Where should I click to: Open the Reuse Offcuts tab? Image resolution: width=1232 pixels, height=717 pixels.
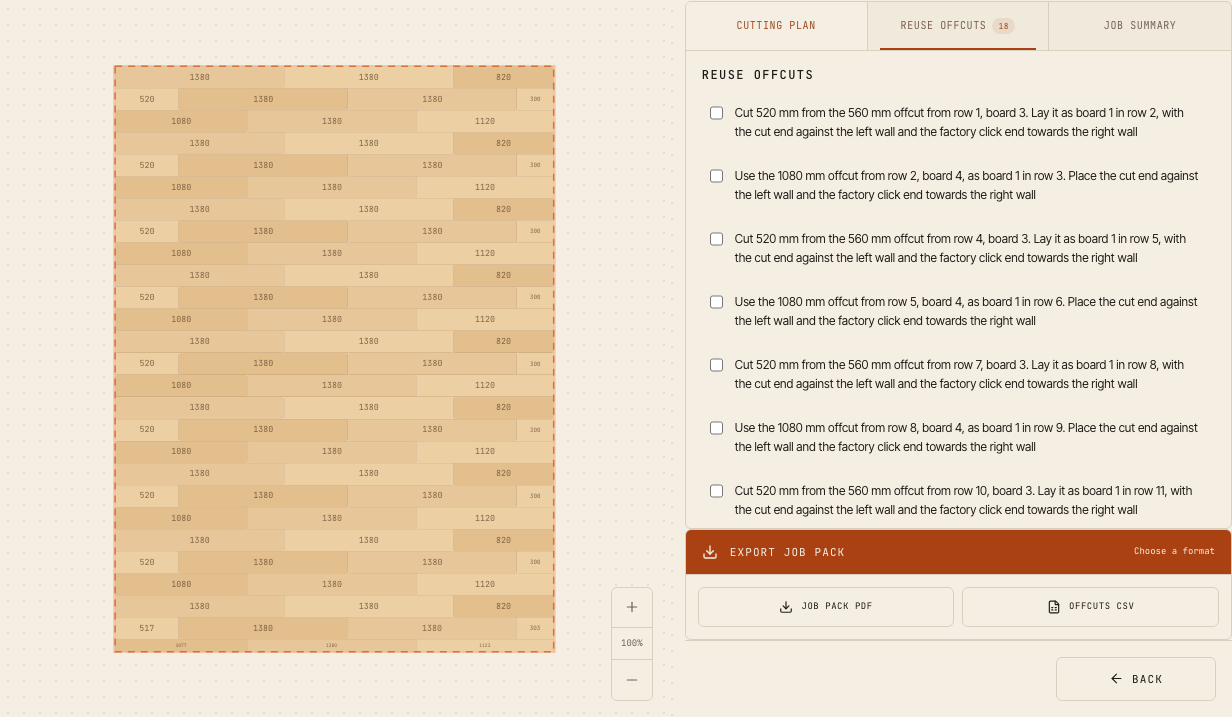[957, 26]
